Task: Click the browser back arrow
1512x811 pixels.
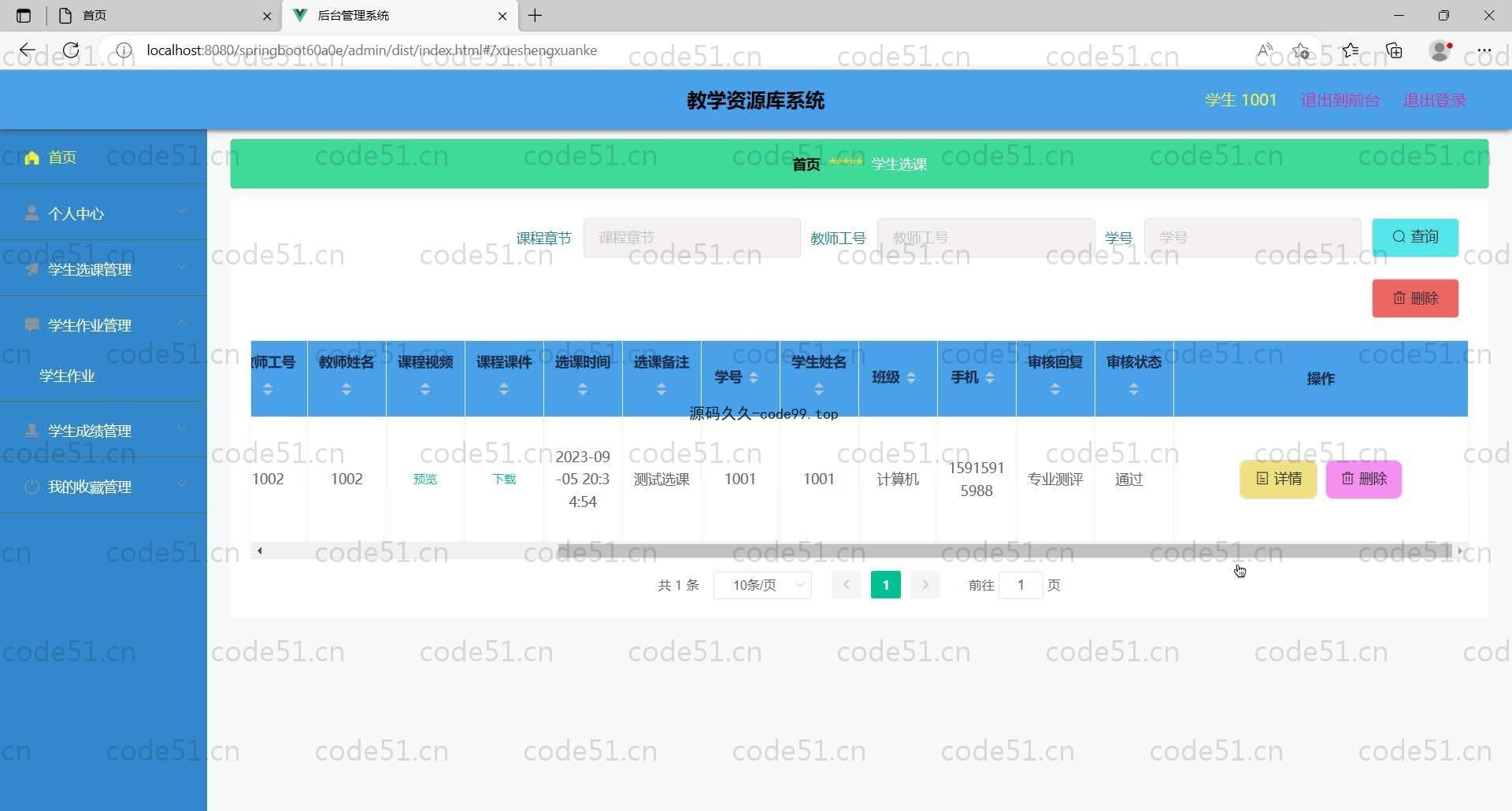Action: 28,50
